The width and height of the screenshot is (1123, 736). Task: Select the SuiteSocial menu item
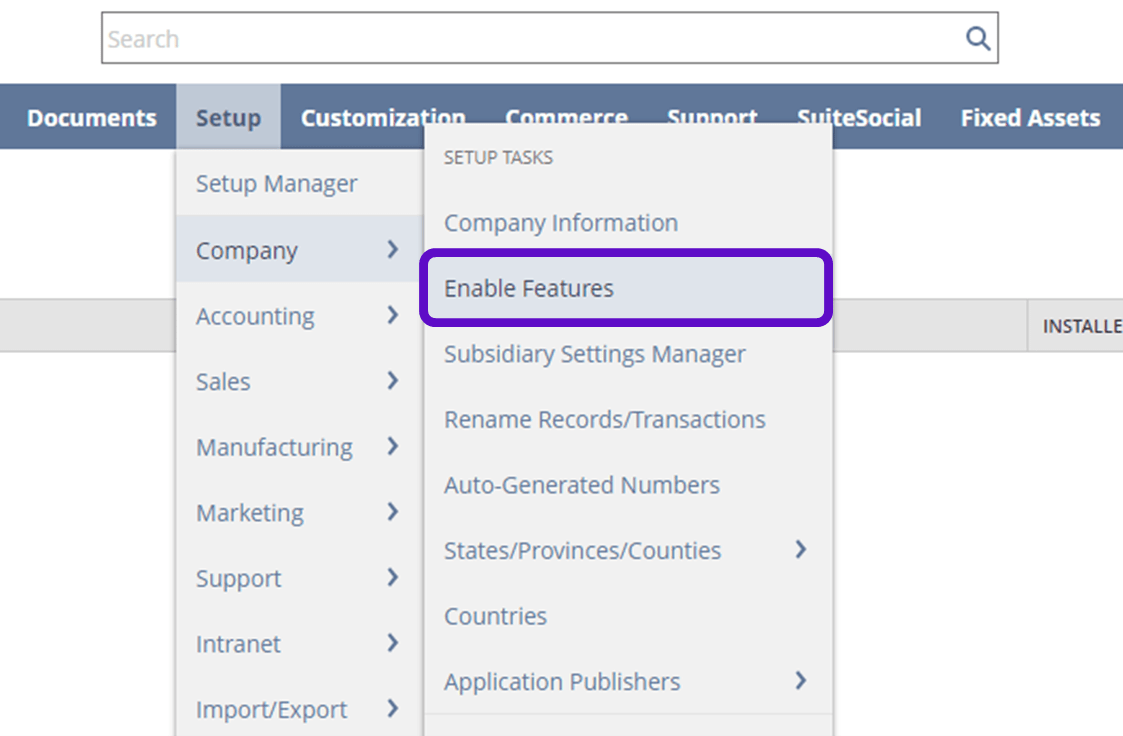click(859, 116)
